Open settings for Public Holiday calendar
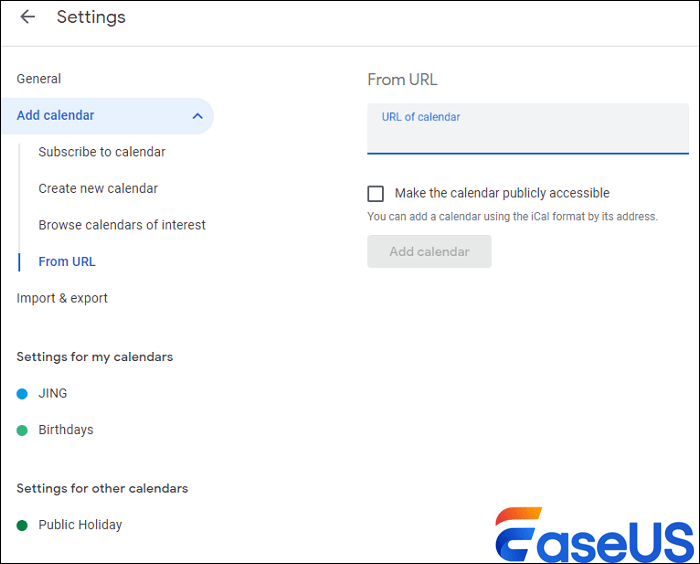The image size is (700, 564). click(x=80, y=525)
